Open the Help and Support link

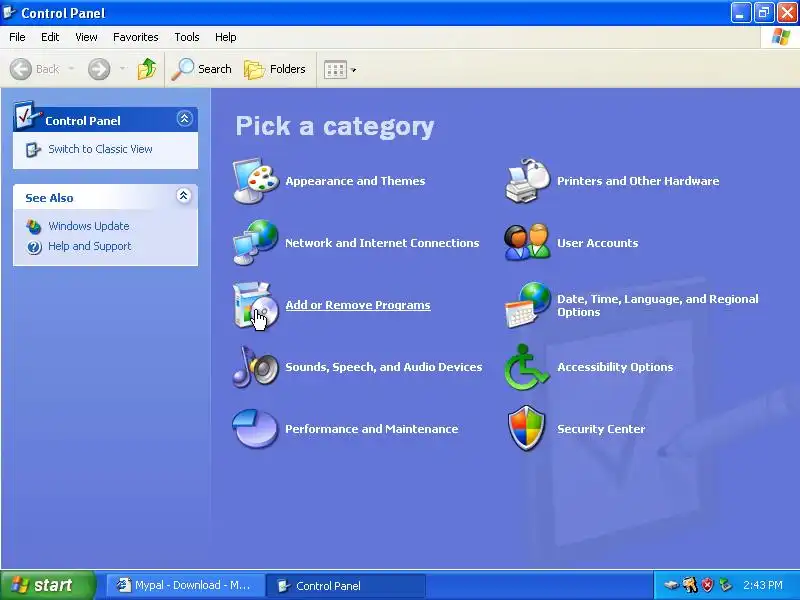90,246
